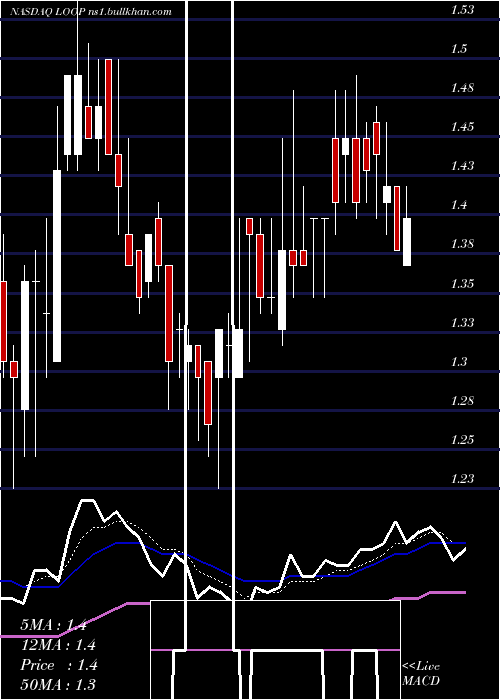The height and width of the screenshot is (700, 500).
Task: Select the 'Price : 1.4' legend entry
Action: [58, 665]
